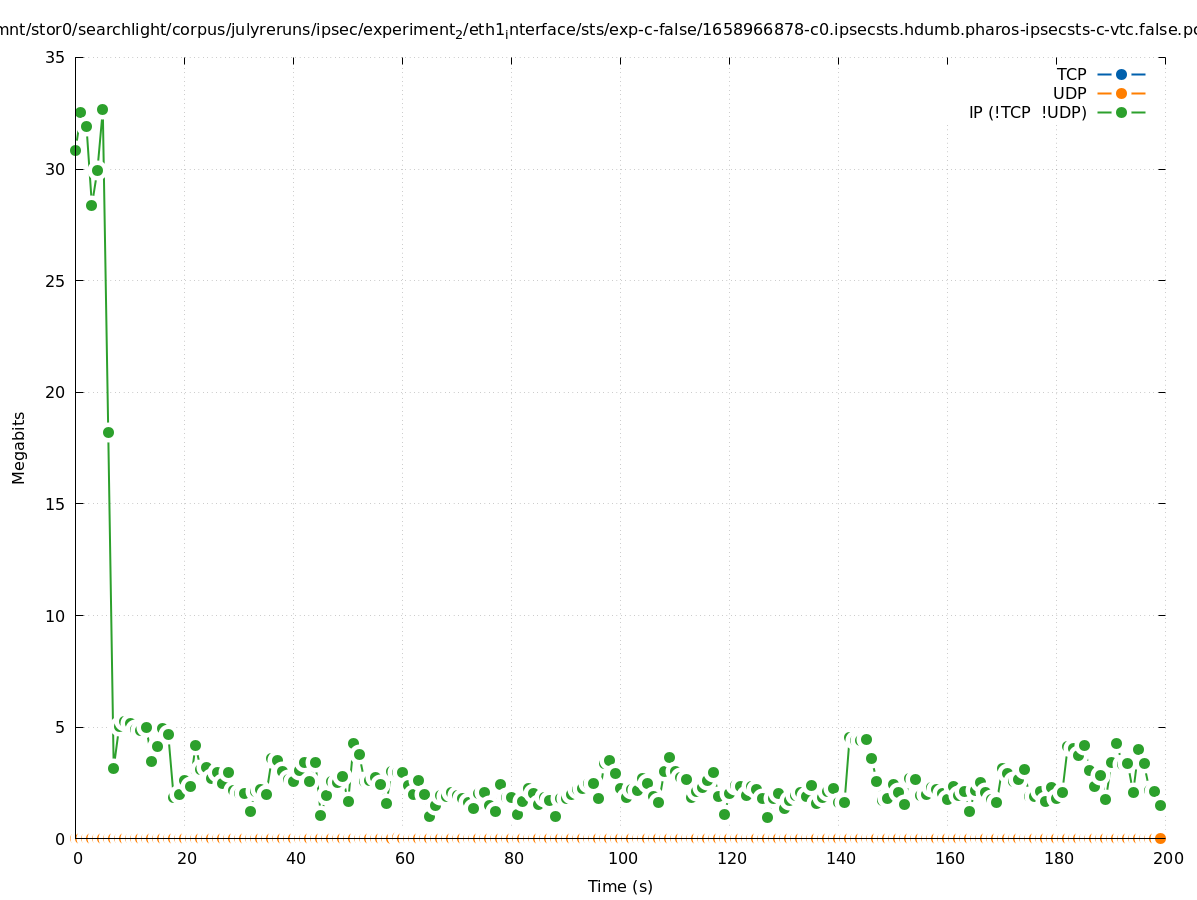Click the 200 tick label on x-axis

[1168, 858]
